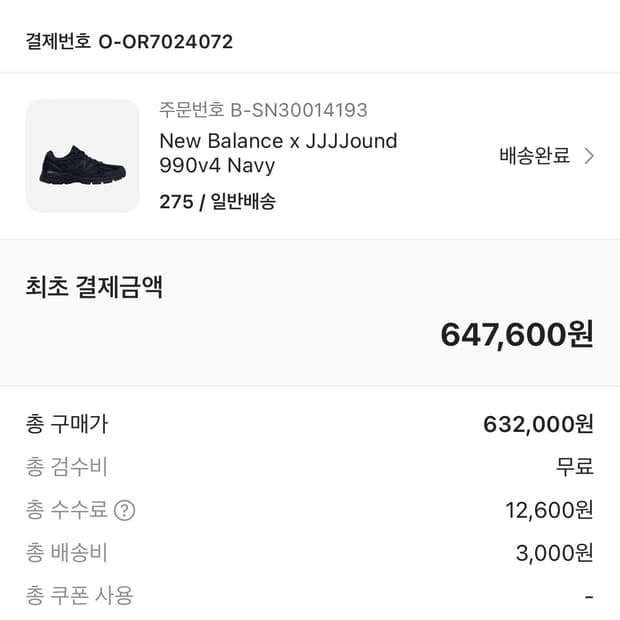Image resolution: width=620 pixels, height=620 pixels.
Task: Open order details via the right chevron arrow
Action: click(x=589, y=155)
